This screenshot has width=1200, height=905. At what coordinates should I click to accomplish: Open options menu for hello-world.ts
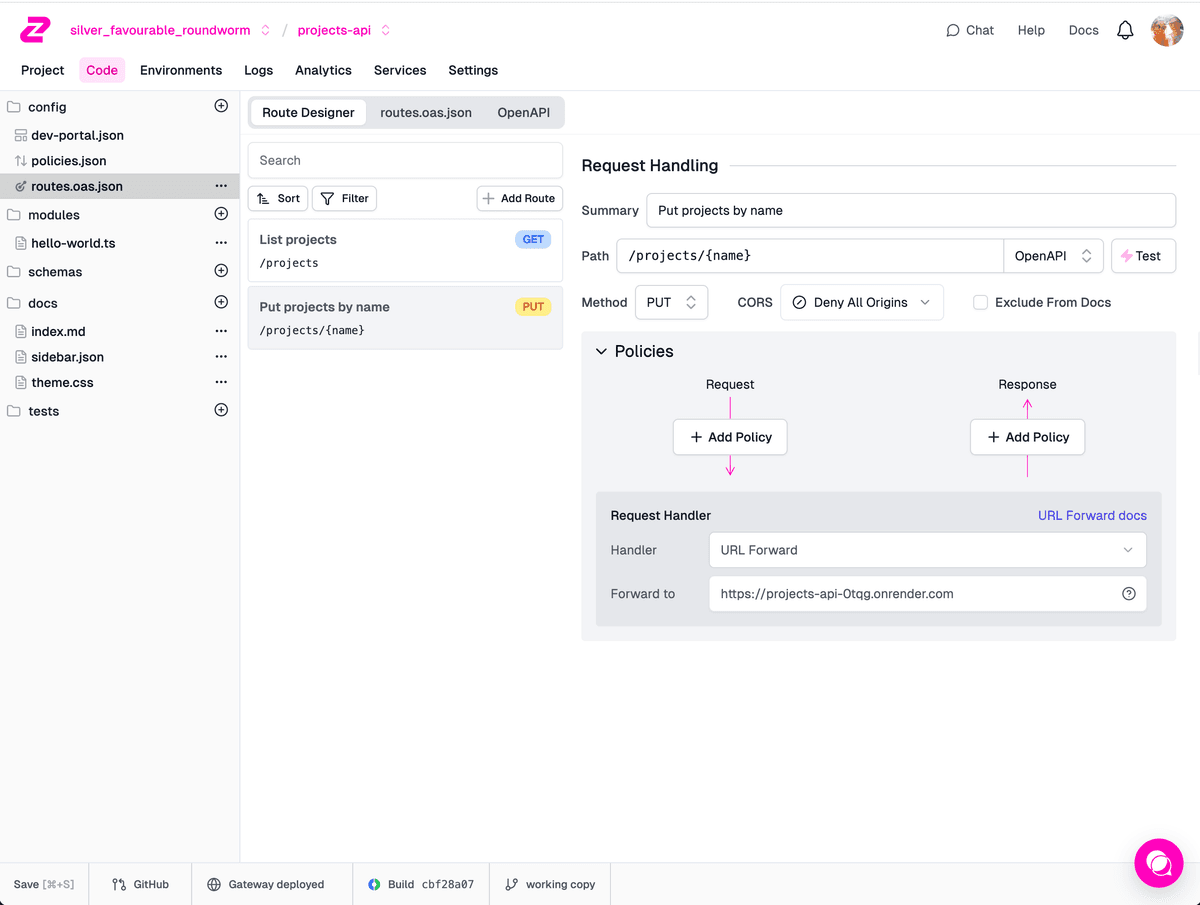pos(221,243)
